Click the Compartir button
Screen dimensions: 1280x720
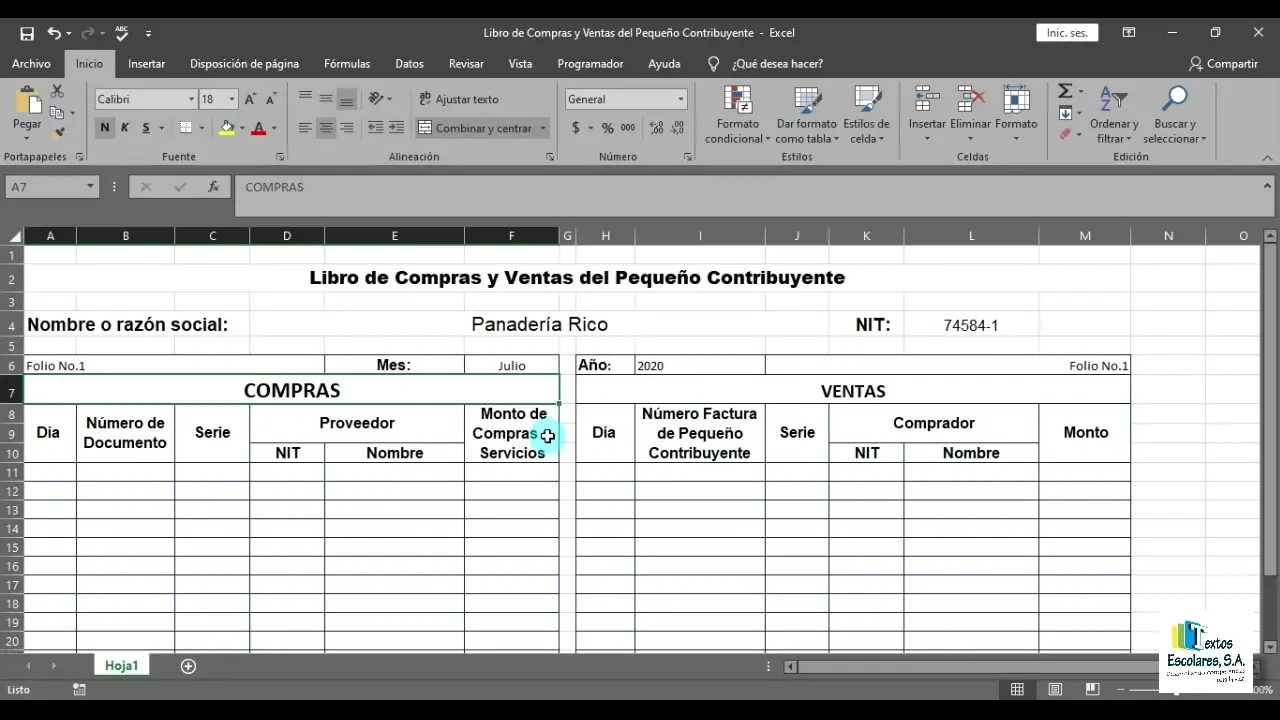(1223, 64)
